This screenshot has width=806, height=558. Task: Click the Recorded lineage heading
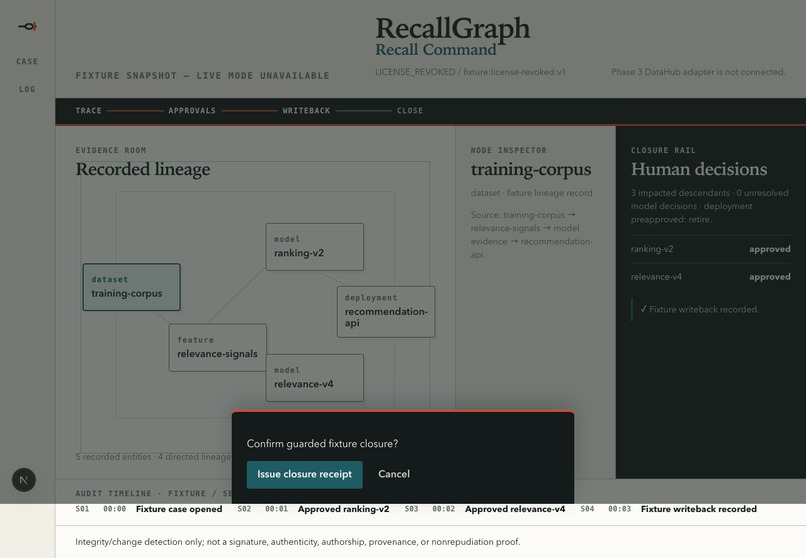click(x=143, y=169)
